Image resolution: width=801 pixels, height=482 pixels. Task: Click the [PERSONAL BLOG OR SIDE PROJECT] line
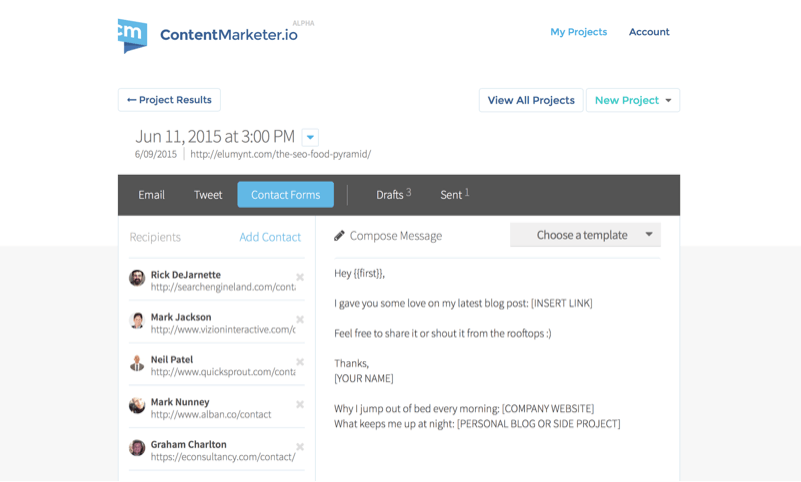point(478,424)
